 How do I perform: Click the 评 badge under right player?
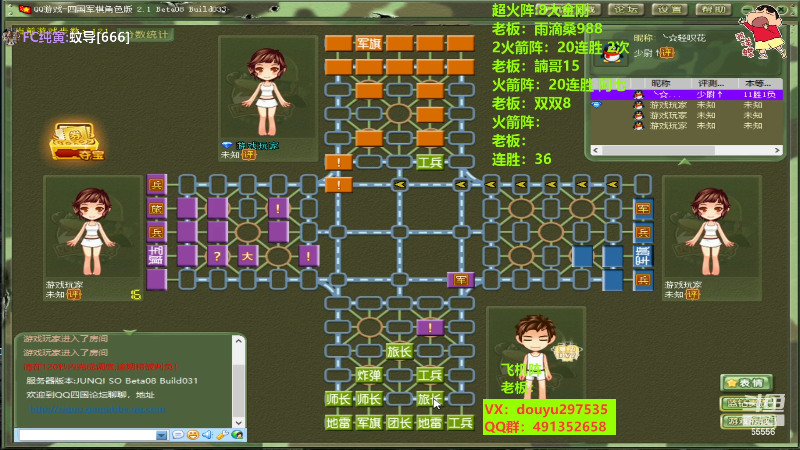(693, 294)
